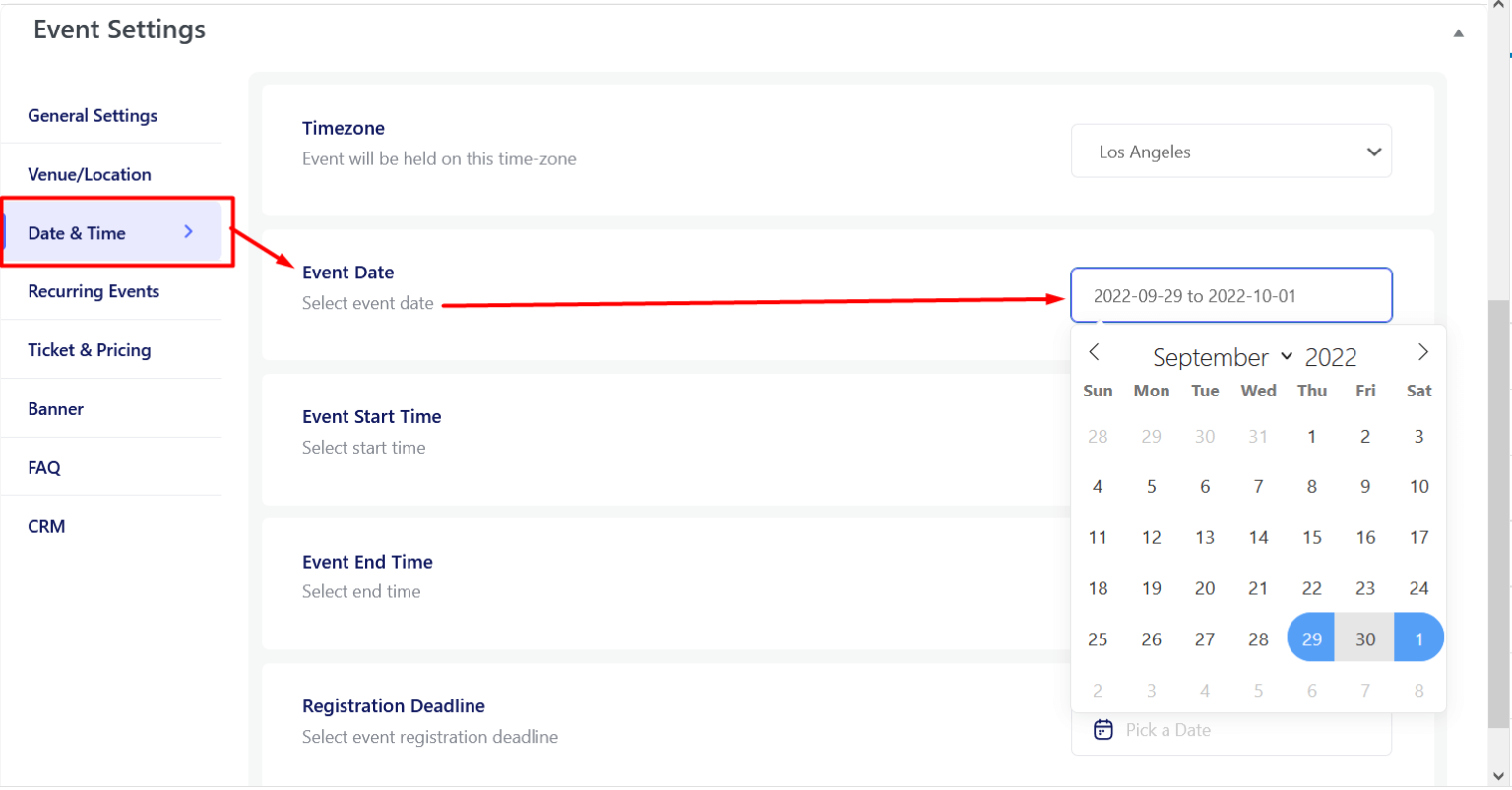Open the FAQ section
Screen dimensions: 1512x790
44,467
